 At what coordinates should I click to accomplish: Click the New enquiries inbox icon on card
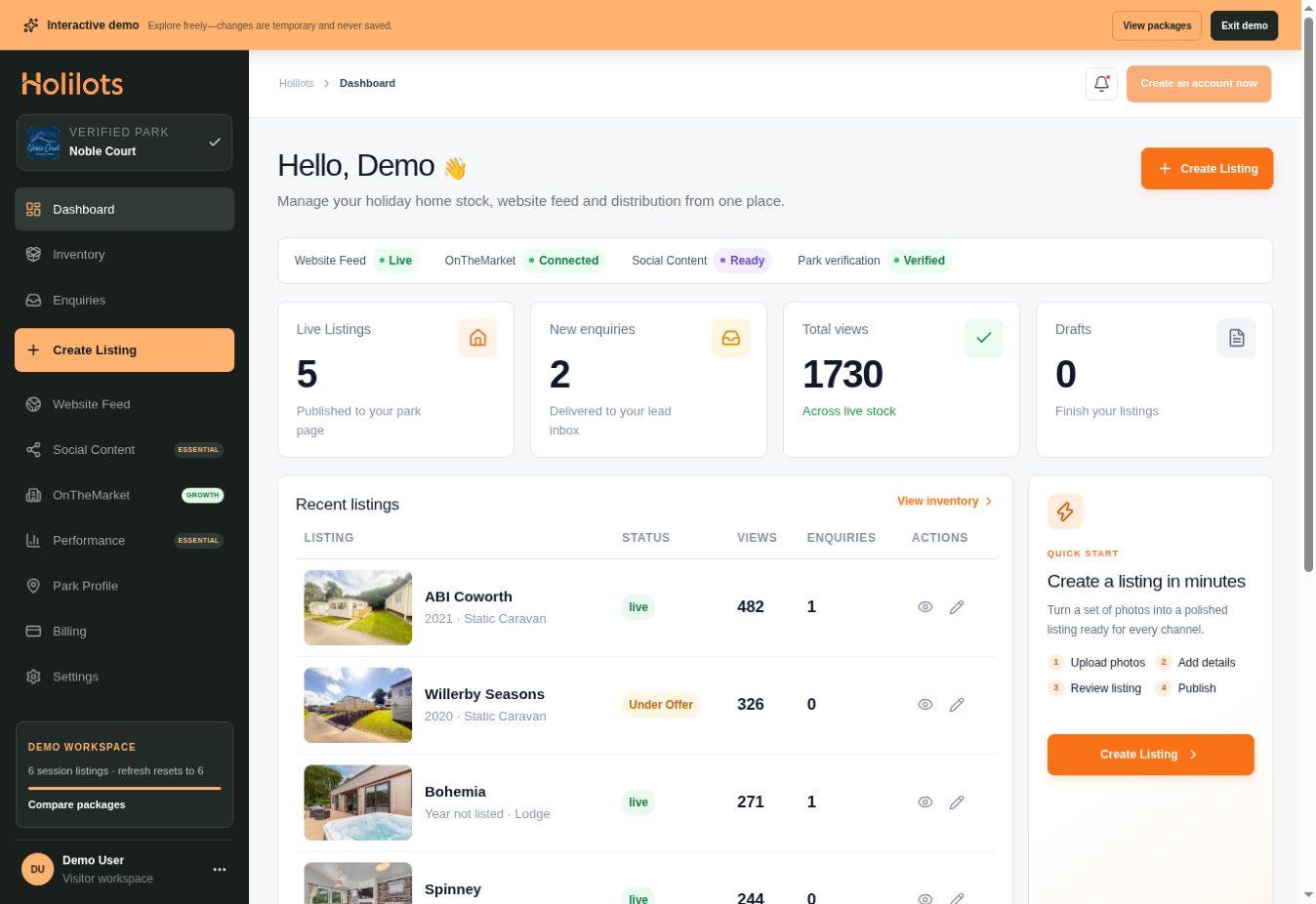(731, 338)
